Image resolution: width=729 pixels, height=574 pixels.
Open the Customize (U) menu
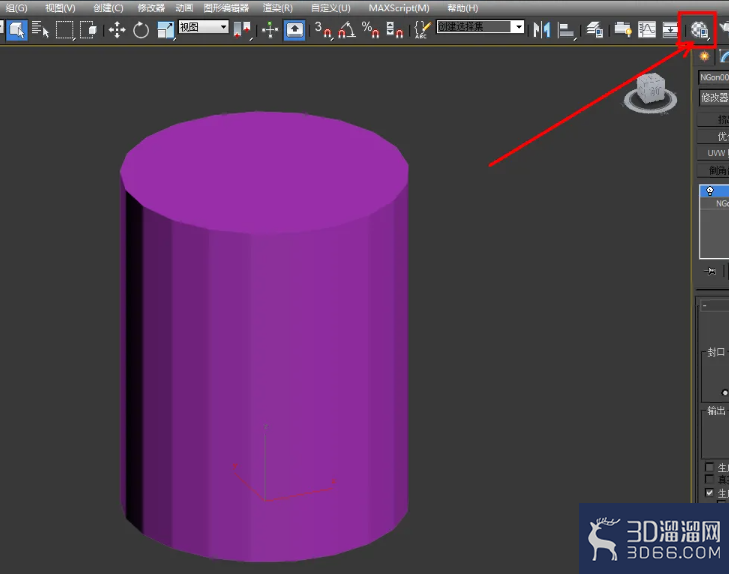331,8
